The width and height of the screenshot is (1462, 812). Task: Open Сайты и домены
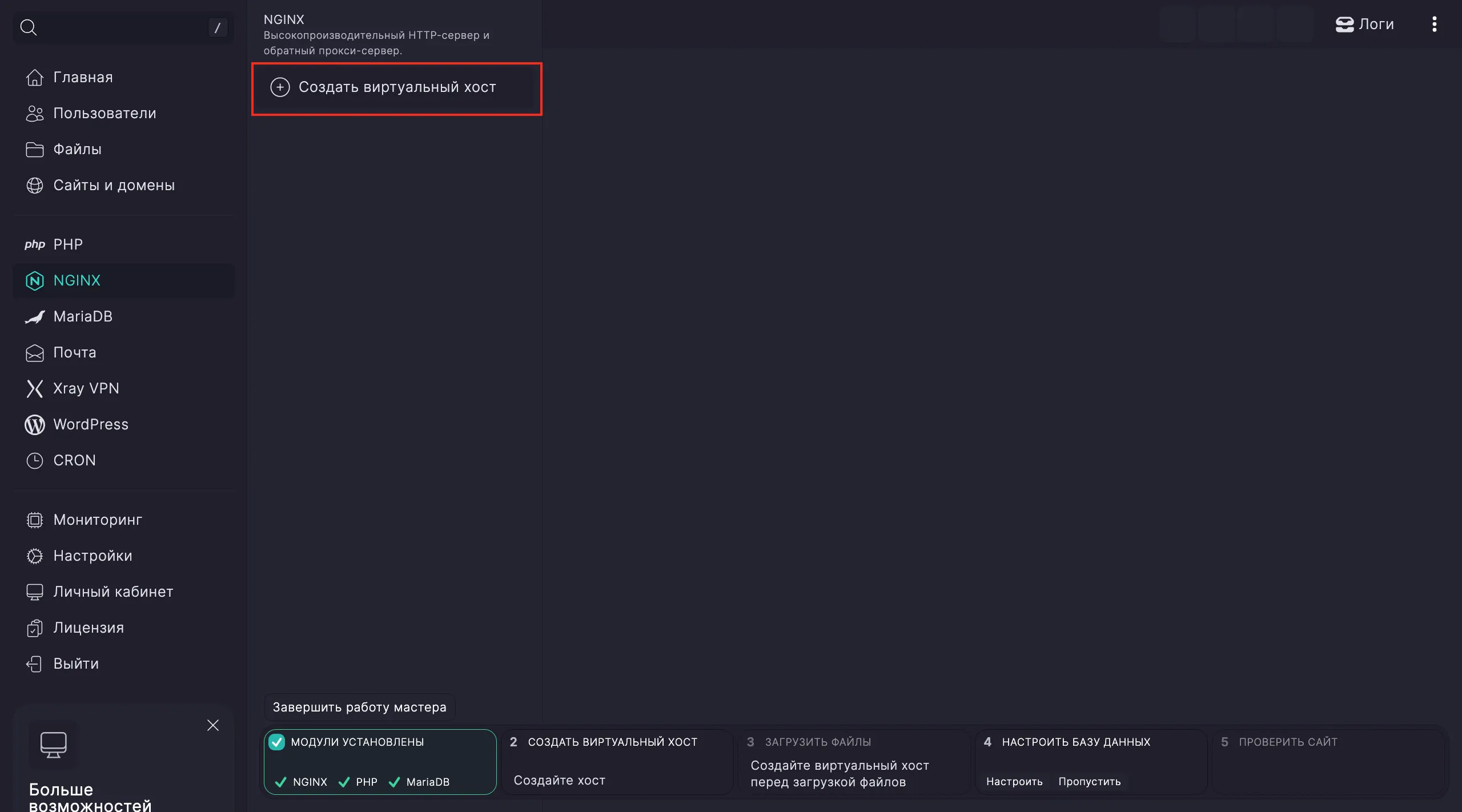(x=123, y=185)
